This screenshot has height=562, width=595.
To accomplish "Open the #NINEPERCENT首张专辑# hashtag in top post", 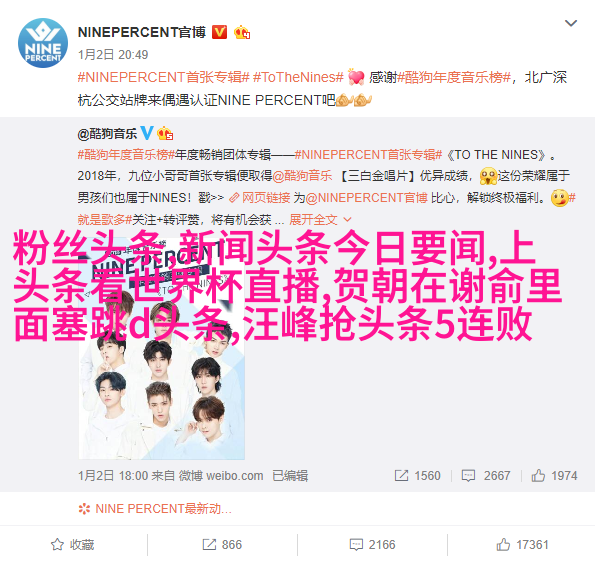I will [164, 77].
